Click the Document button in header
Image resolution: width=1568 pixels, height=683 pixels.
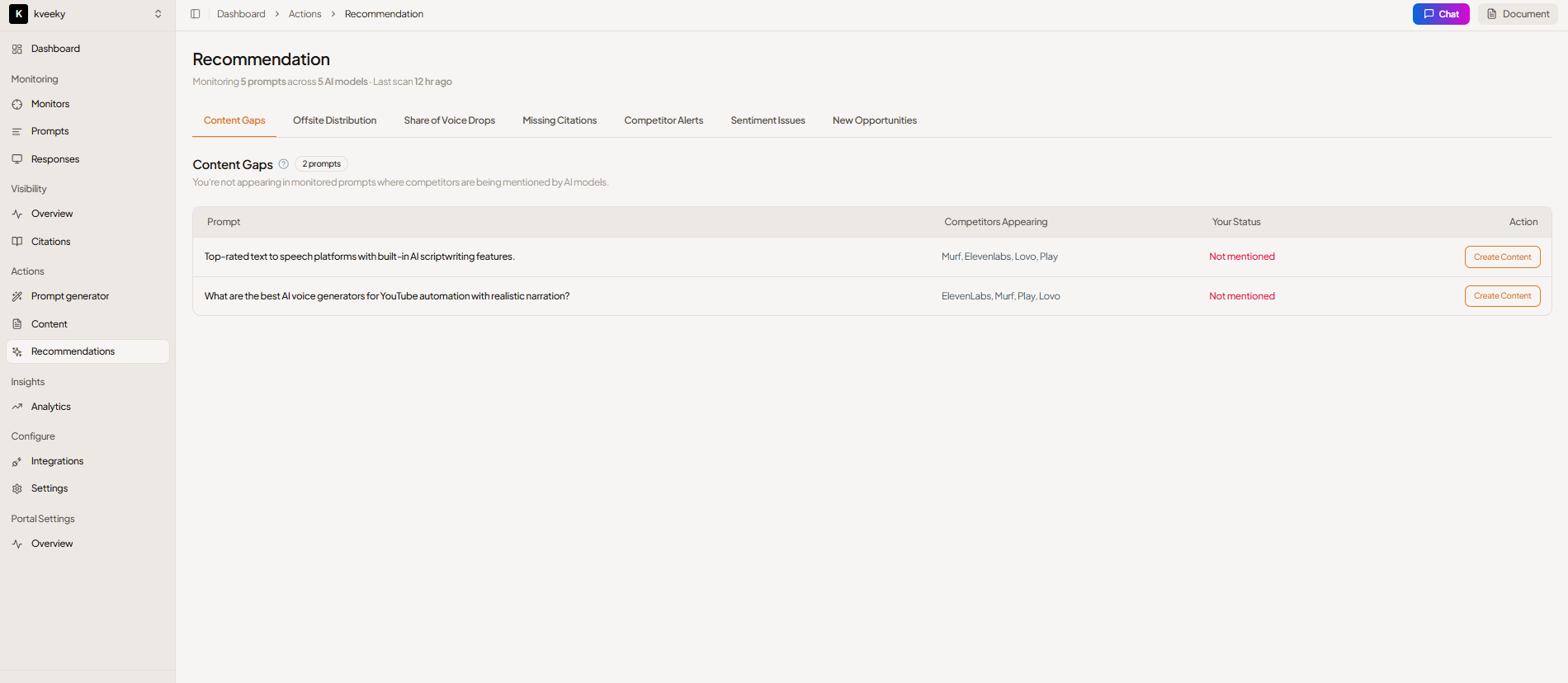tap(1518, 14)
